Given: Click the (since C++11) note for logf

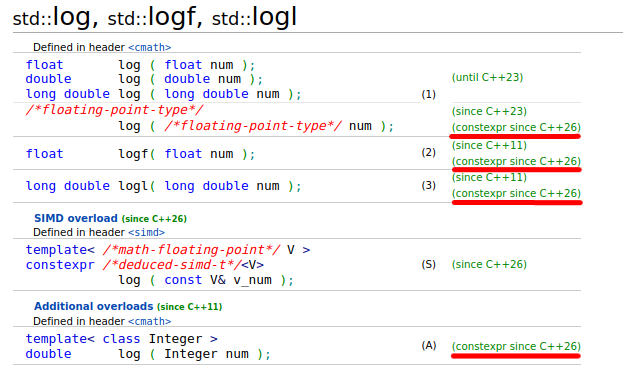Looking at the screenshot, I should pos(489,145).
